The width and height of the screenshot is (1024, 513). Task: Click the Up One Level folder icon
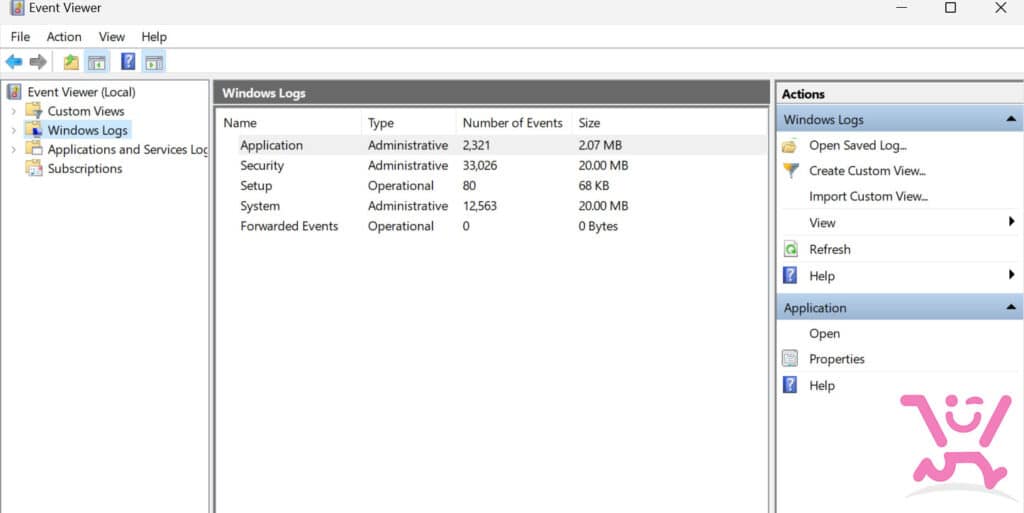[x=71, y=62]
